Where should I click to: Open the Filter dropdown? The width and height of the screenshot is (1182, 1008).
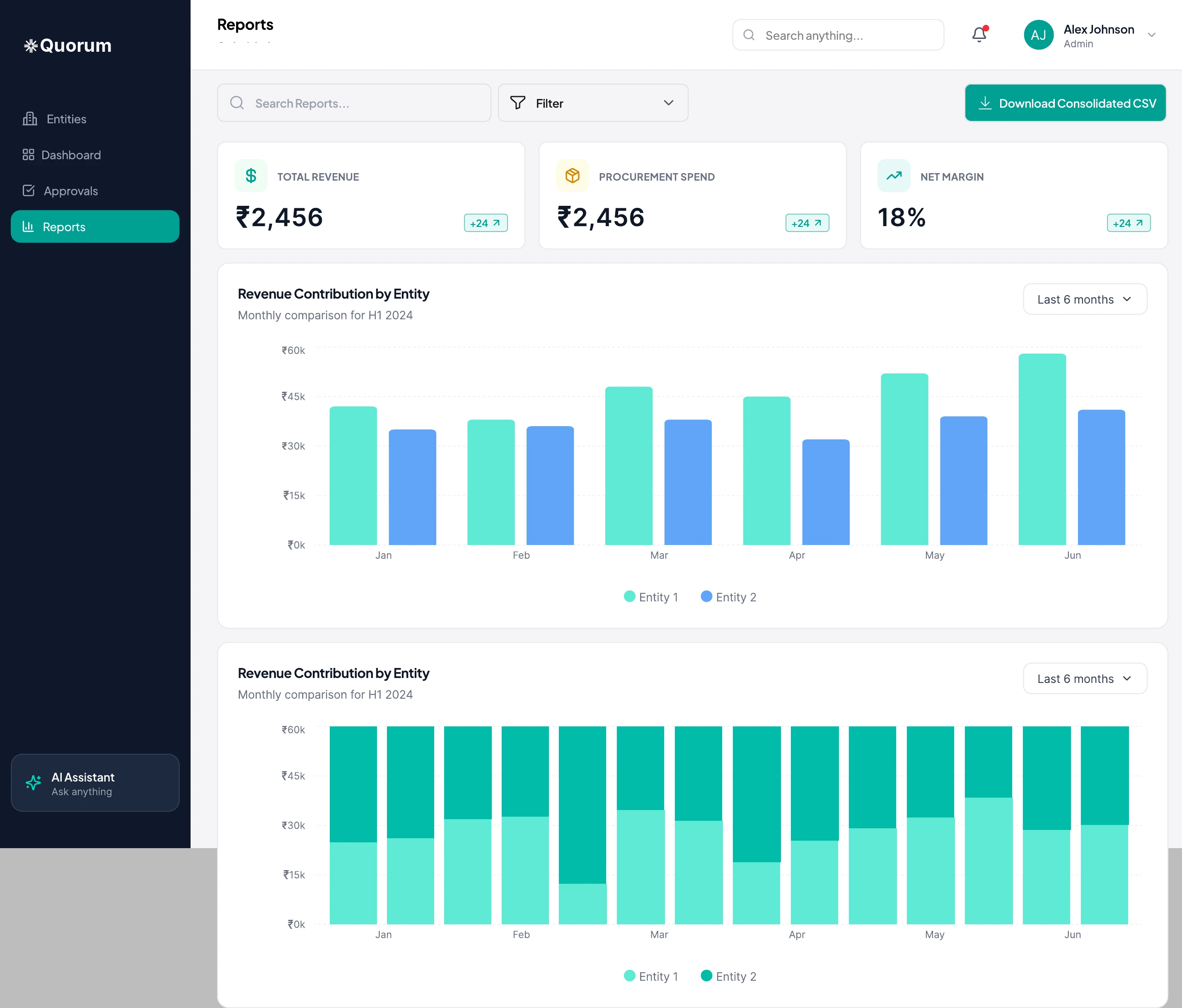point(593,103)
